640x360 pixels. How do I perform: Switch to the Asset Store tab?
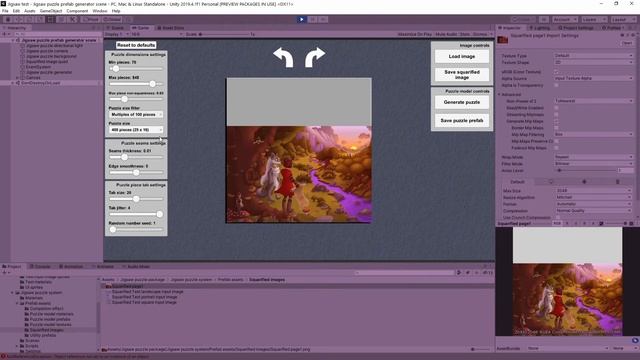170,28
